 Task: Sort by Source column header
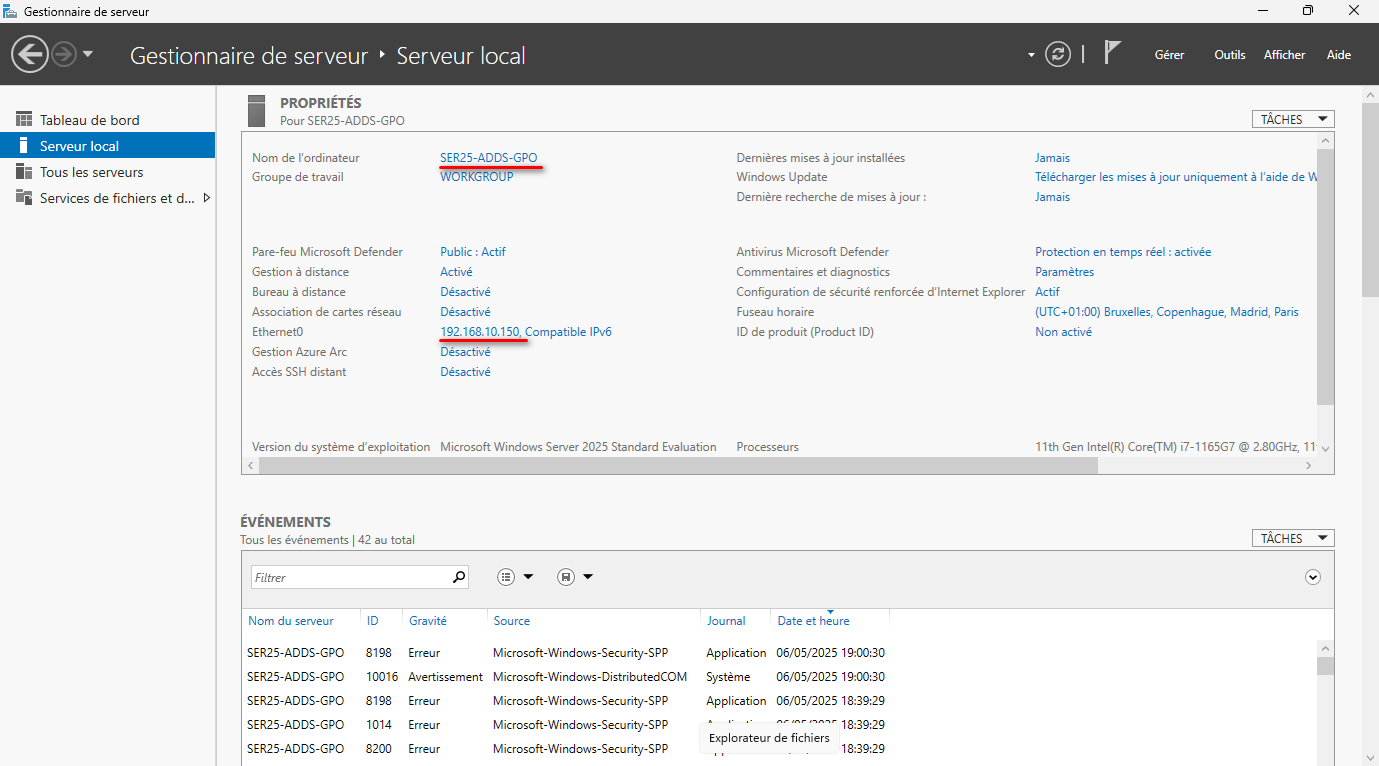512,621
